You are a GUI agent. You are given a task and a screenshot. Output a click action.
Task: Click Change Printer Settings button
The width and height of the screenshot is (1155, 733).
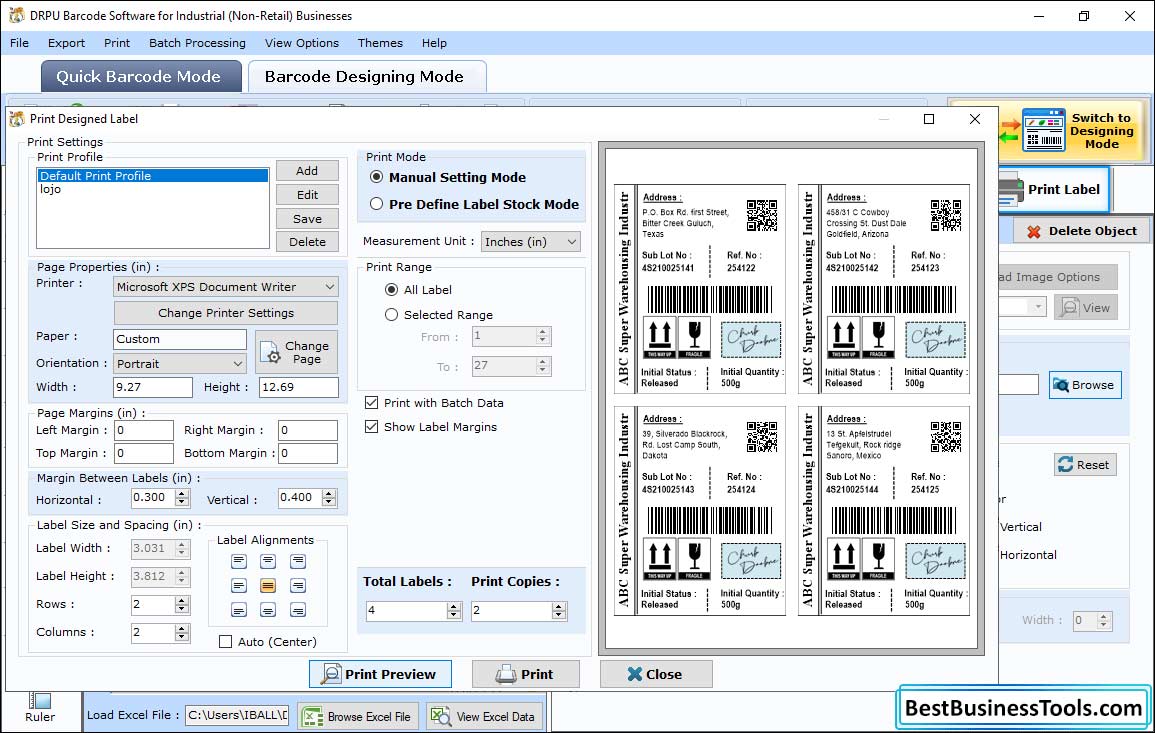coord(226,313)
